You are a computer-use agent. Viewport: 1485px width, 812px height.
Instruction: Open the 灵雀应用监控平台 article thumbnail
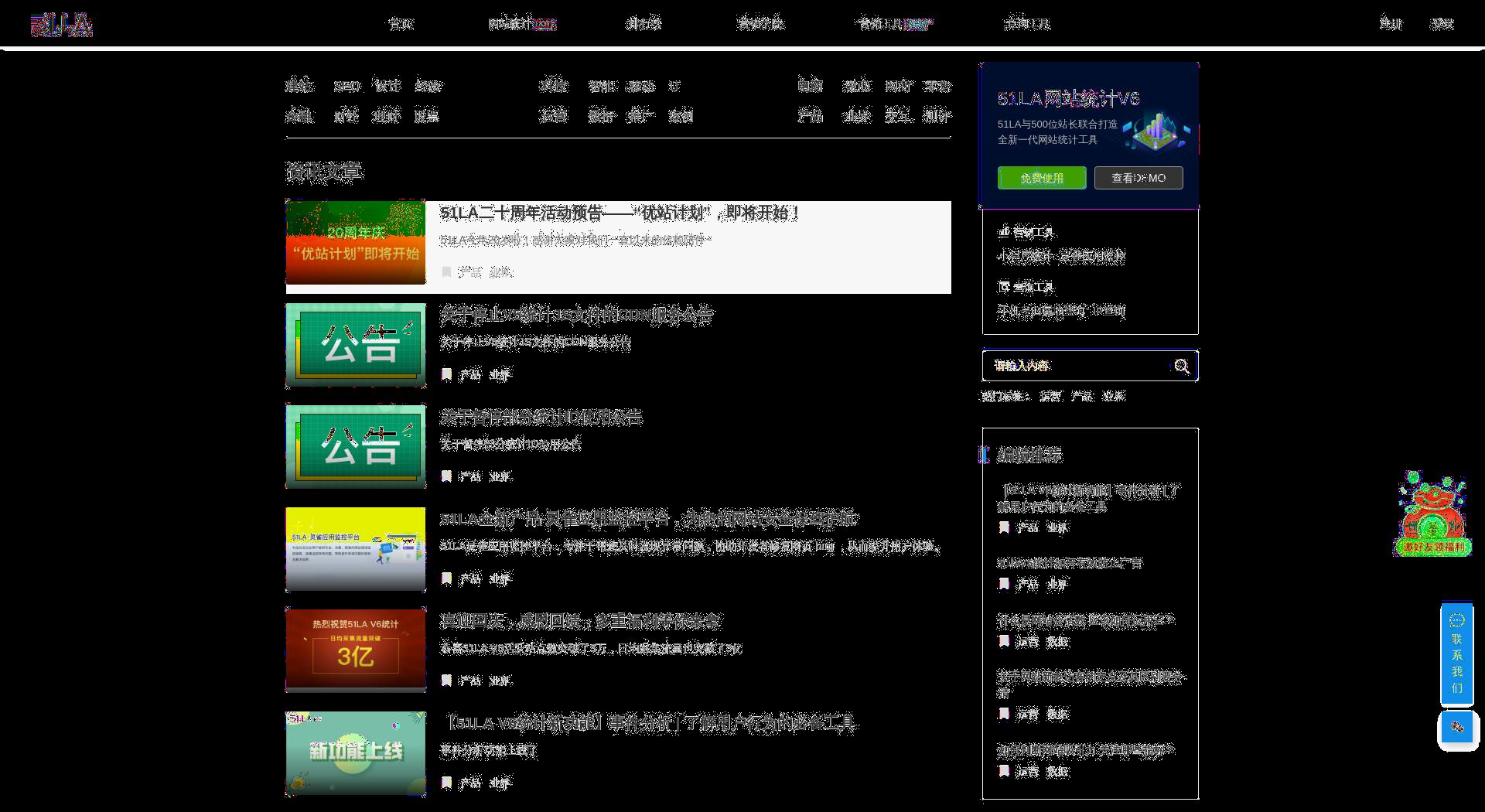pyautogui.click(x=356, y=549)
